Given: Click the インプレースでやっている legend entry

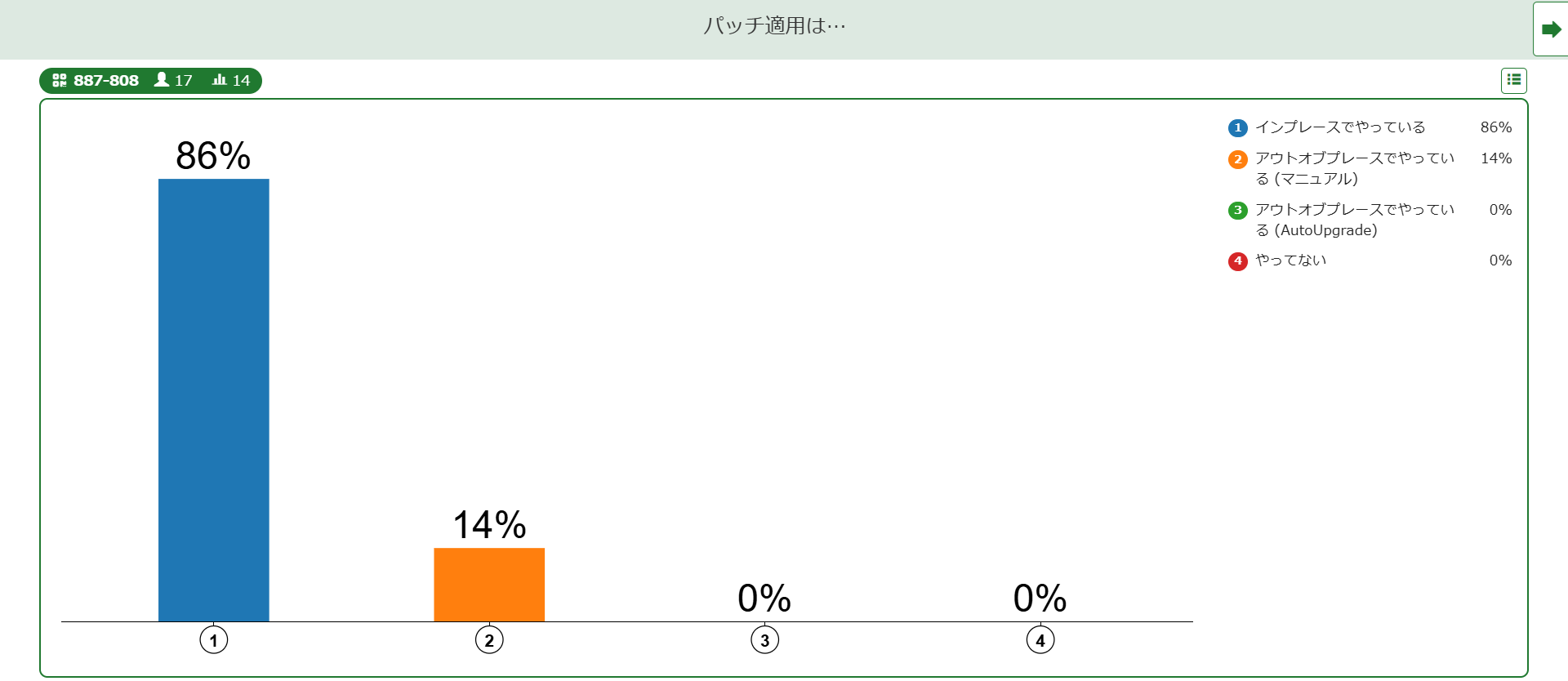Looking at the screenshot, I should 1339,127.
